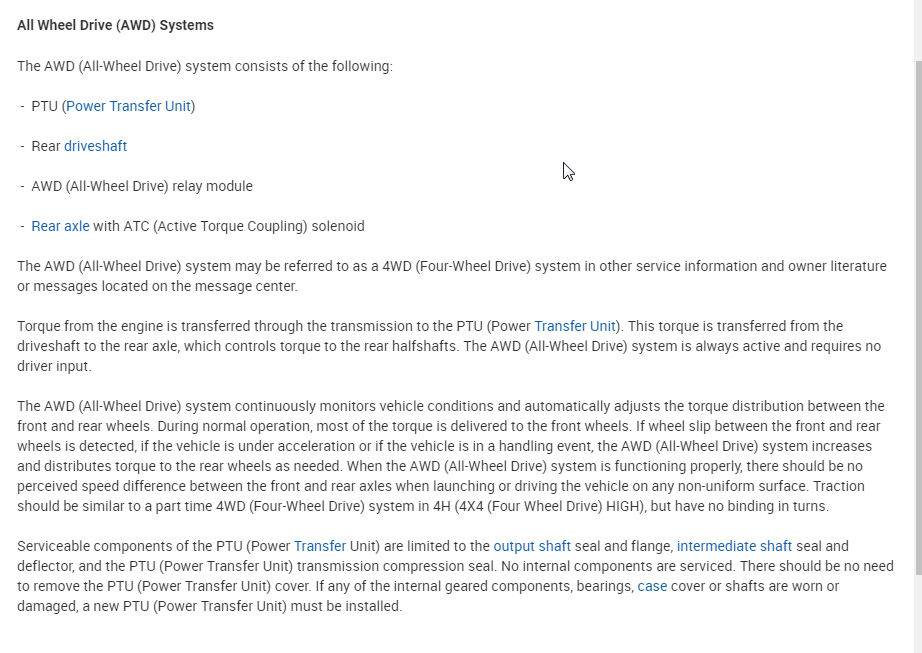The image size is (922, 653).
Task: Click the Transfer Unit link in the torque paragraph
Action: click(x=574, y=326)
